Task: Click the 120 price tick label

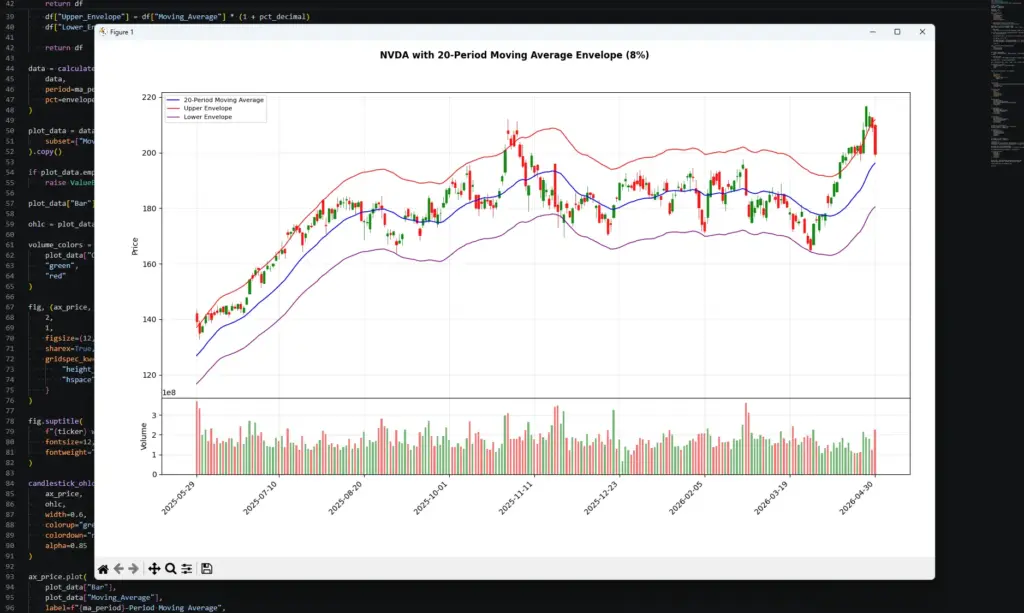Action: [x=149, y=375]
